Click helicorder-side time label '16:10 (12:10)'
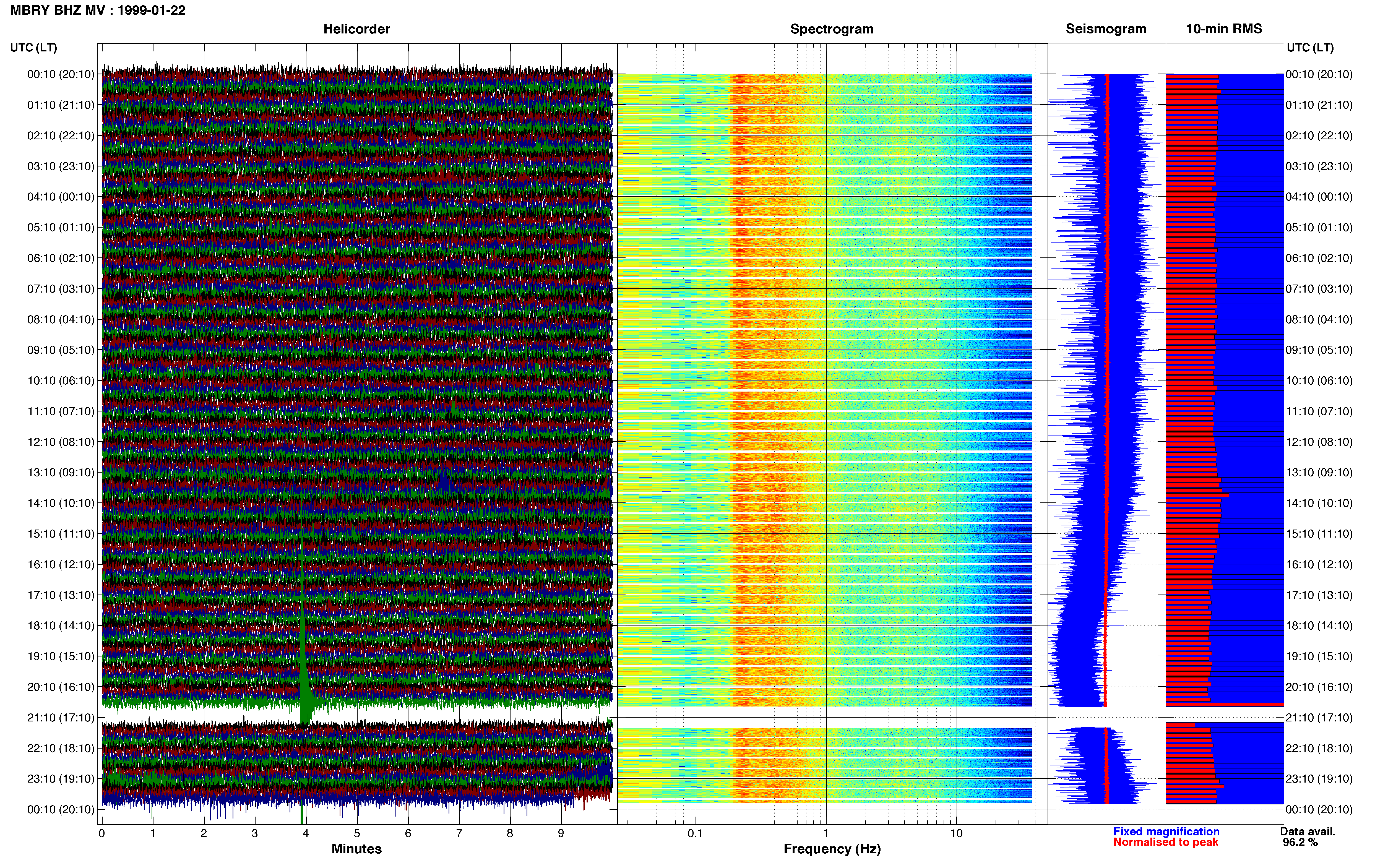Screen dimensions: 1388x868 61,564
